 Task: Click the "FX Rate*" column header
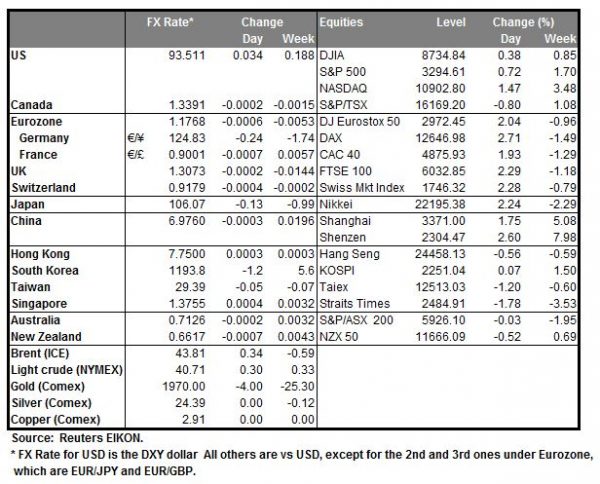[174, 21]
